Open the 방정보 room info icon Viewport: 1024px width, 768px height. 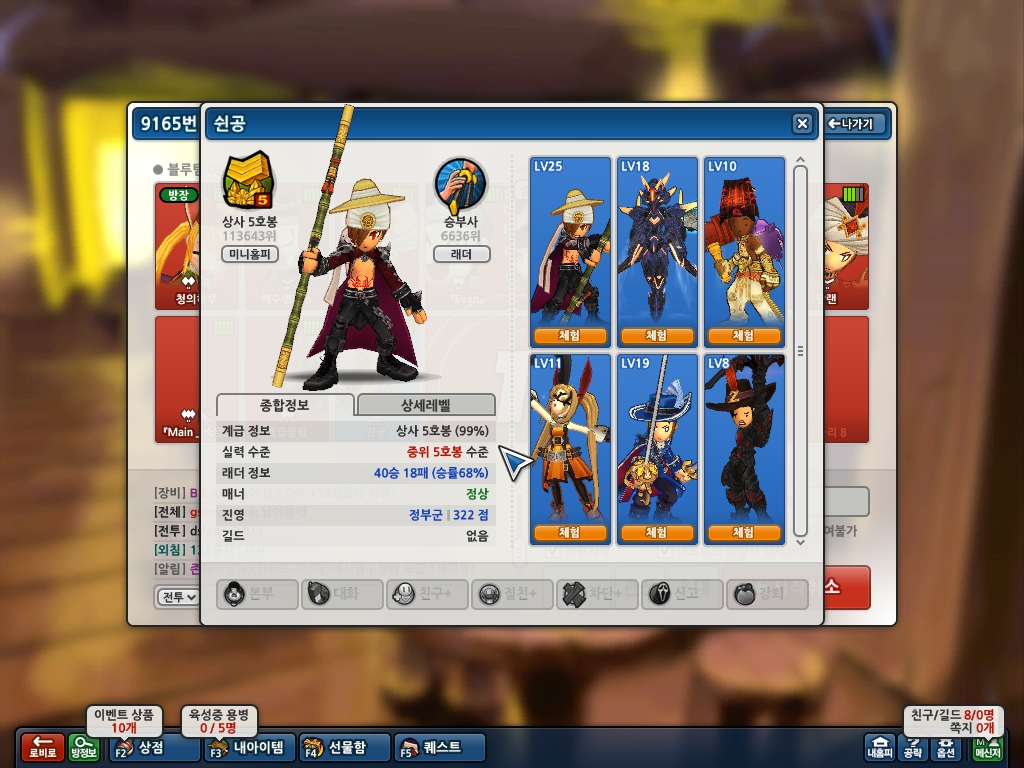tap(84, 747)
